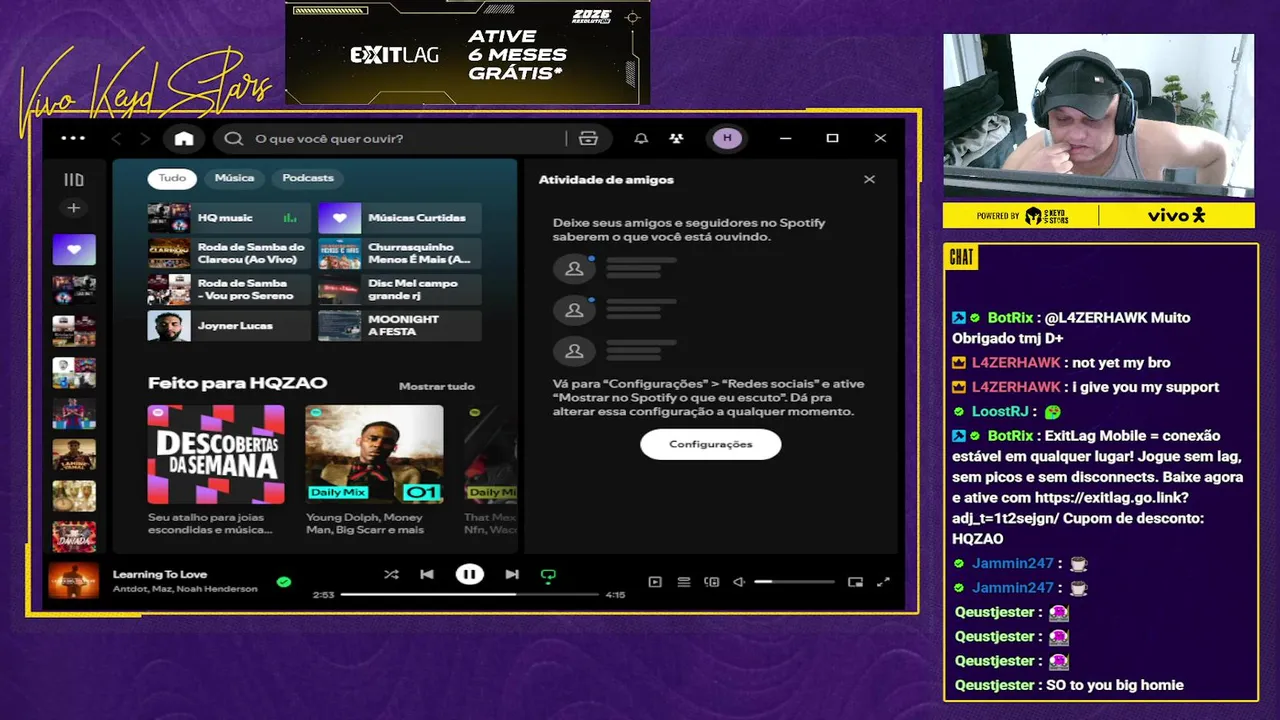The height and width of the screenshot is (720, 1280).
Task: Open the Browse icon in search bar
Action: [588, 138]
